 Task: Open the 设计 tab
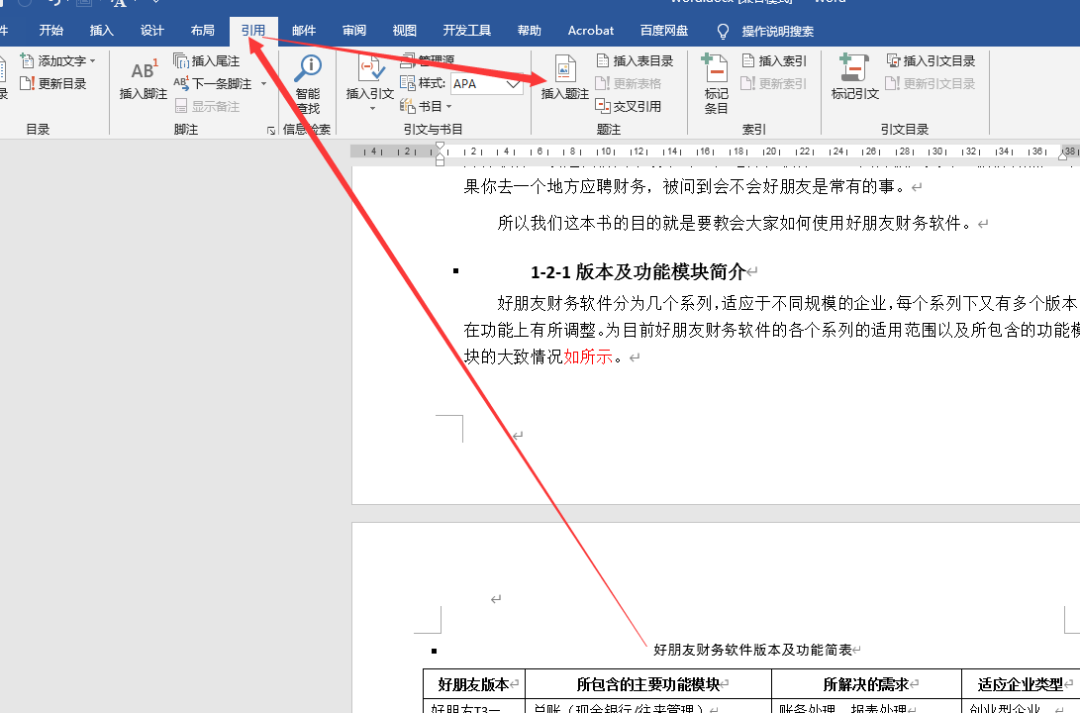[152, 30]
